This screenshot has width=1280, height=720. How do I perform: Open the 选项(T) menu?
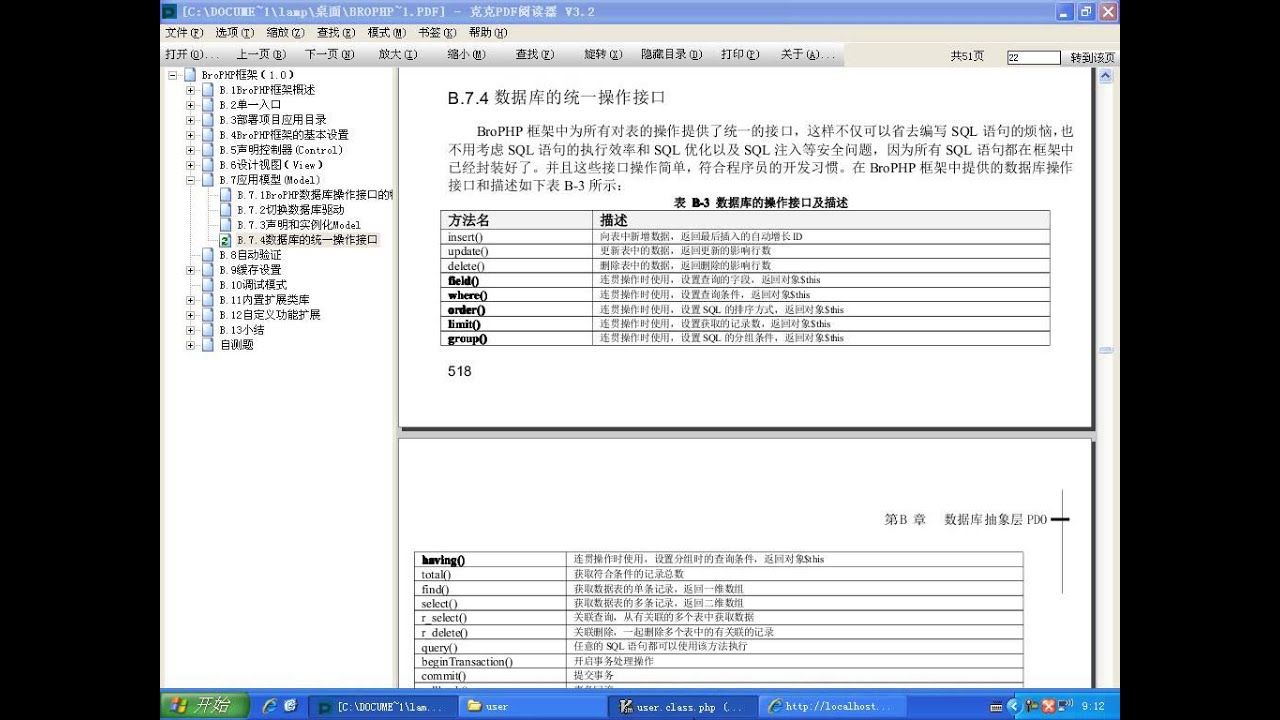point(235,33)
